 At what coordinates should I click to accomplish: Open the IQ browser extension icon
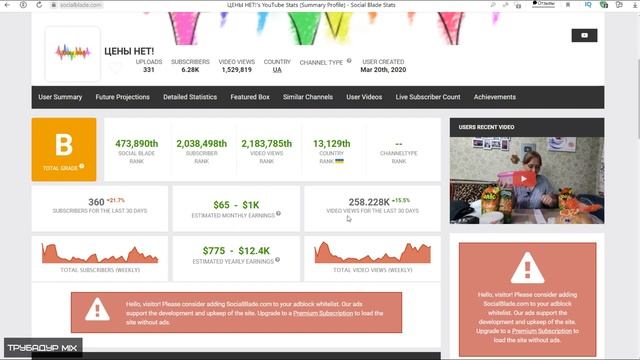click(588, 5)
